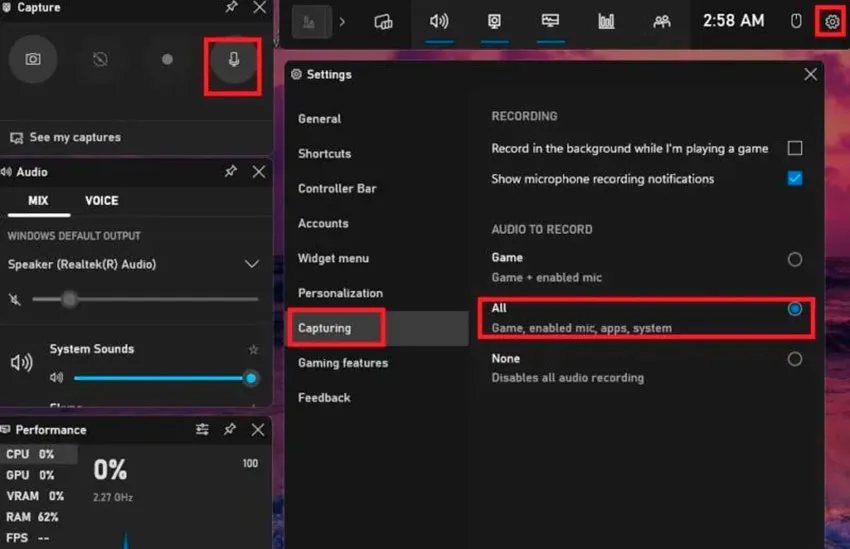
Task: Close the Capture widget
Action: [260, 7]
